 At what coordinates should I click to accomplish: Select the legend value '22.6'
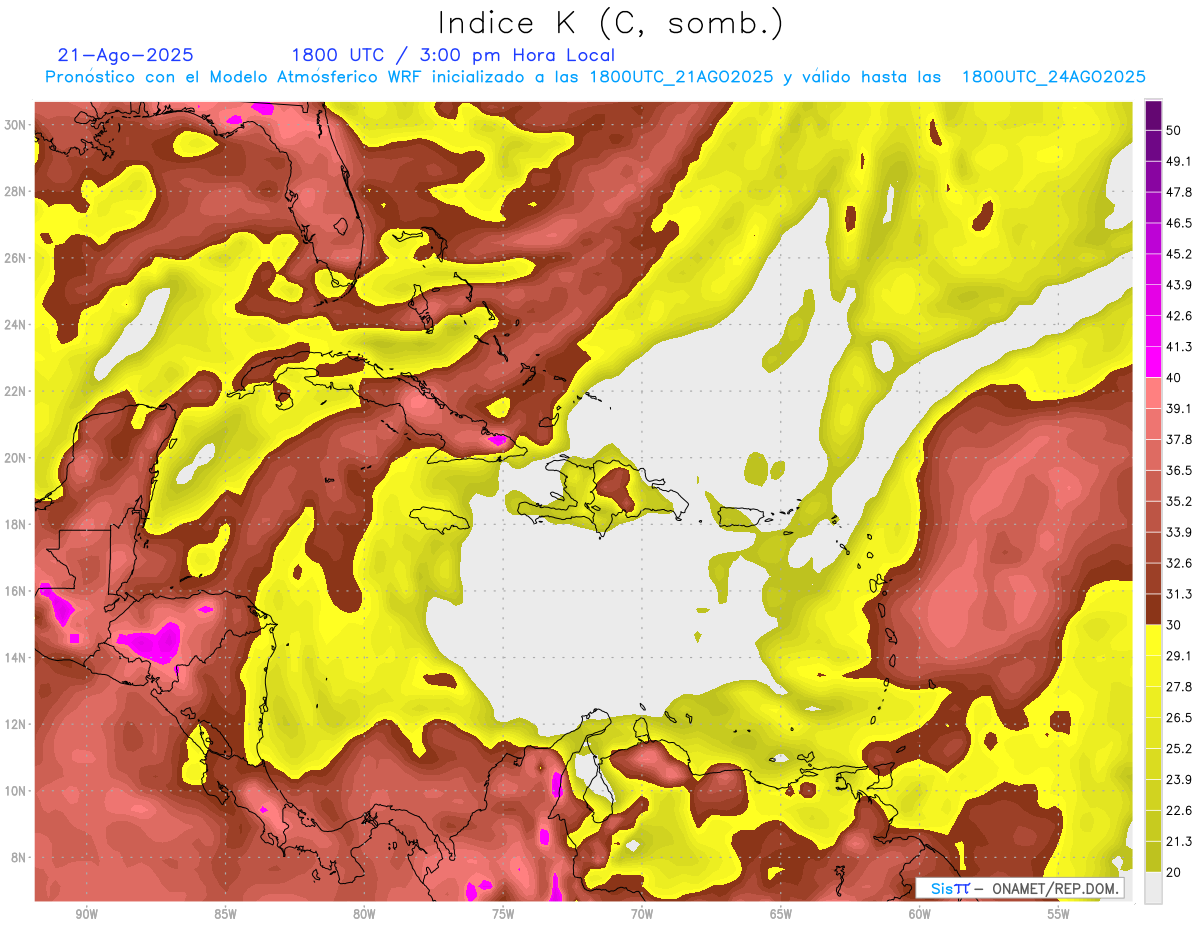(x=1179, y=810)
